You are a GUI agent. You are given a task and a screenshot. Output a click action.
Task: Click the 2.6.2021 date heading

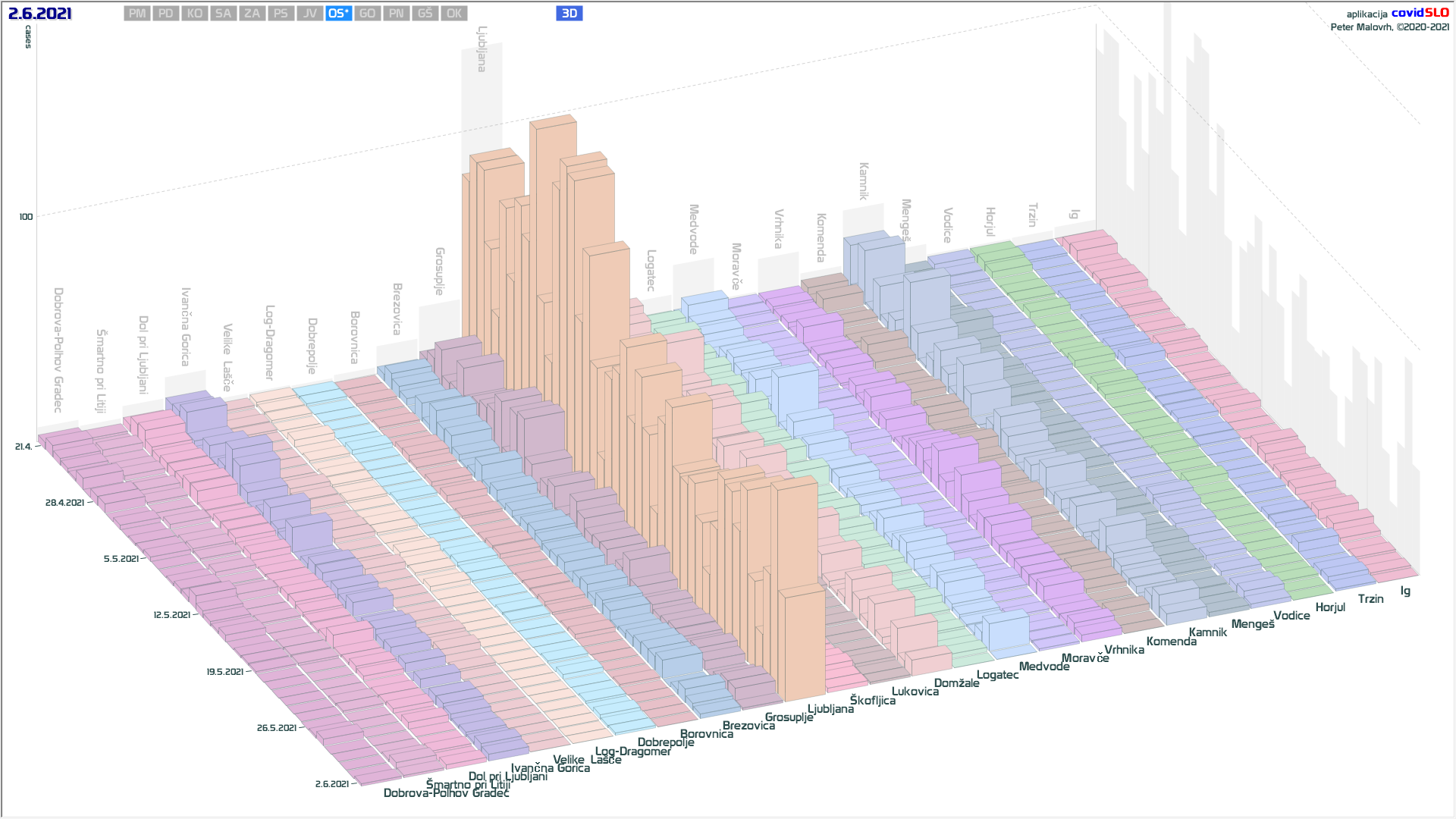[40, 14]
